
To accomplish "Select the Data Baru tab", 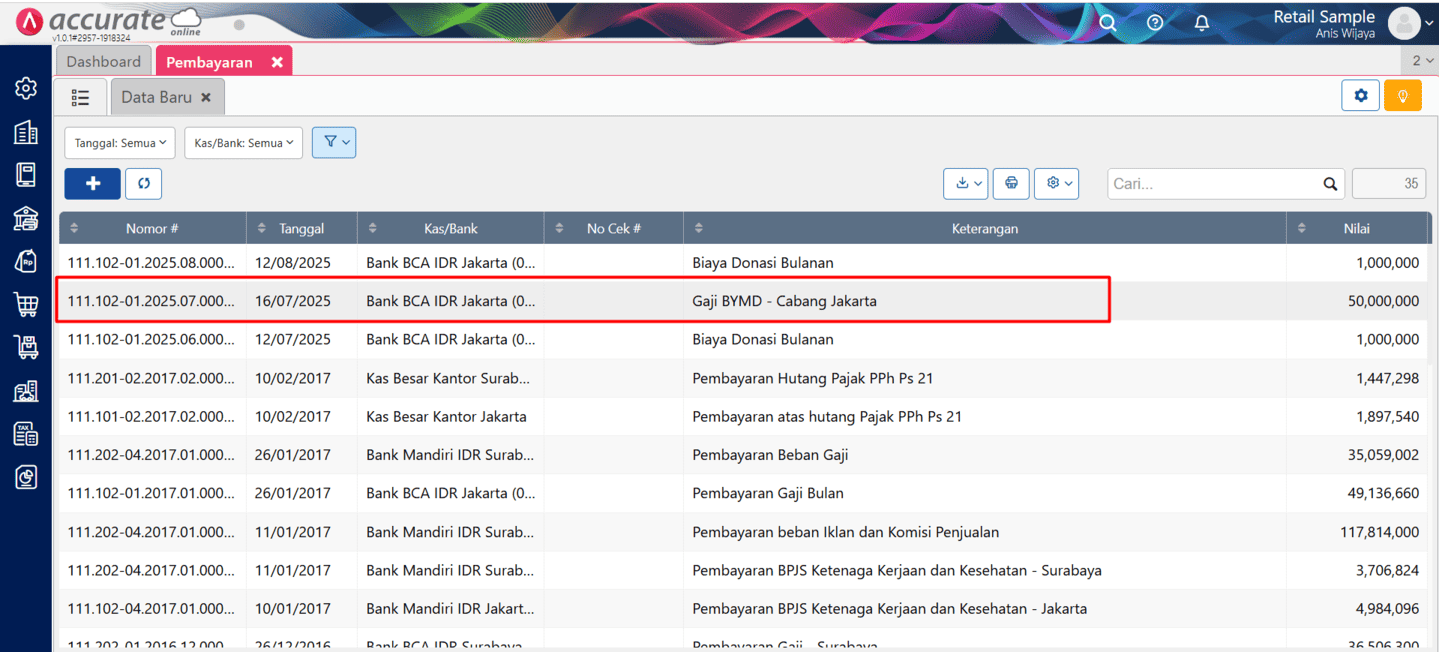I will (x=157, y=97).
